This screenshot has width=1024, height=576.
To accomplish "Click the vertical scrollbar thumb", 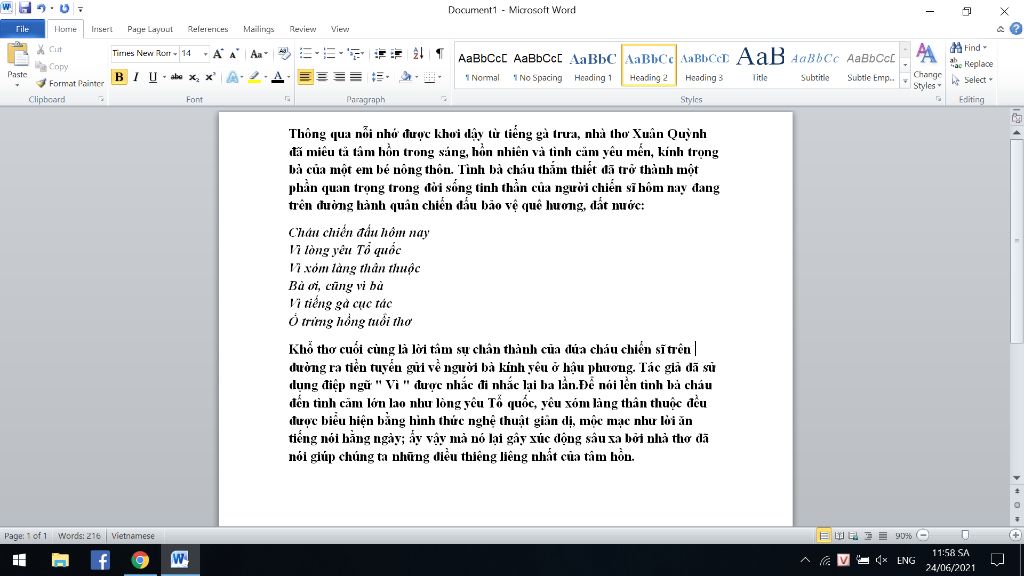I will click(x=1017, y=240).
